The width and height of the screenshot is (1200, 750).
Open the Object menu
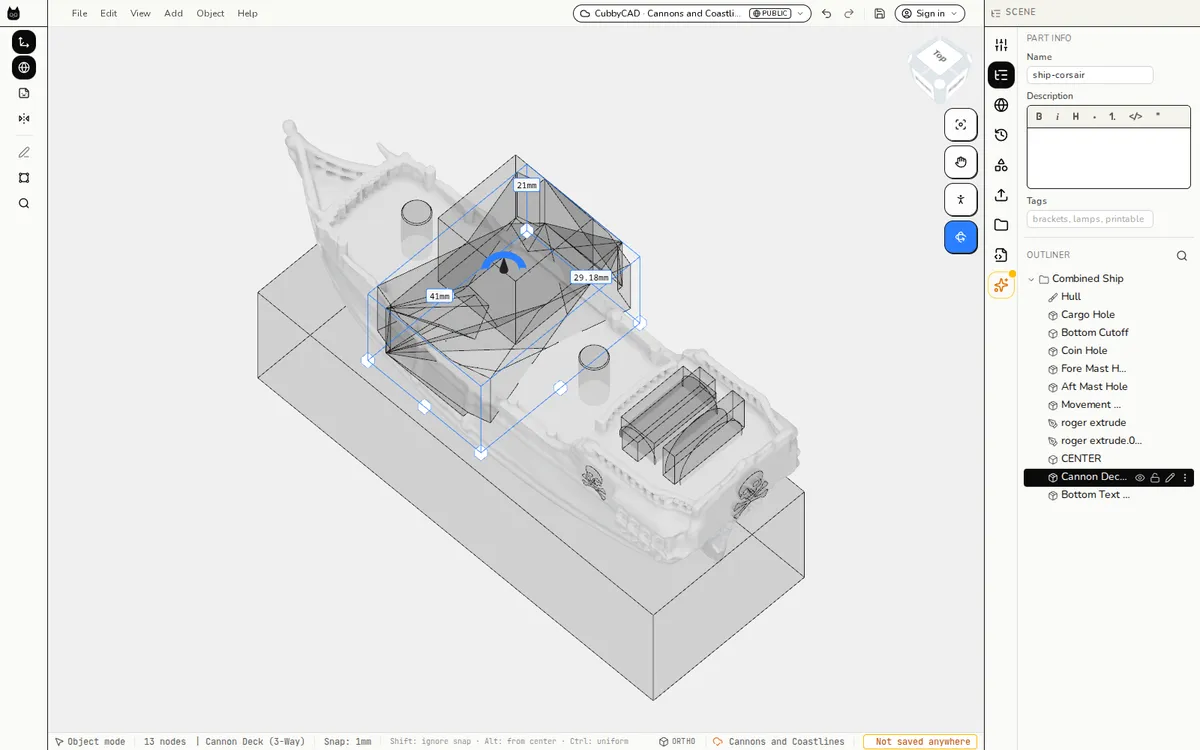click(211, 13)
